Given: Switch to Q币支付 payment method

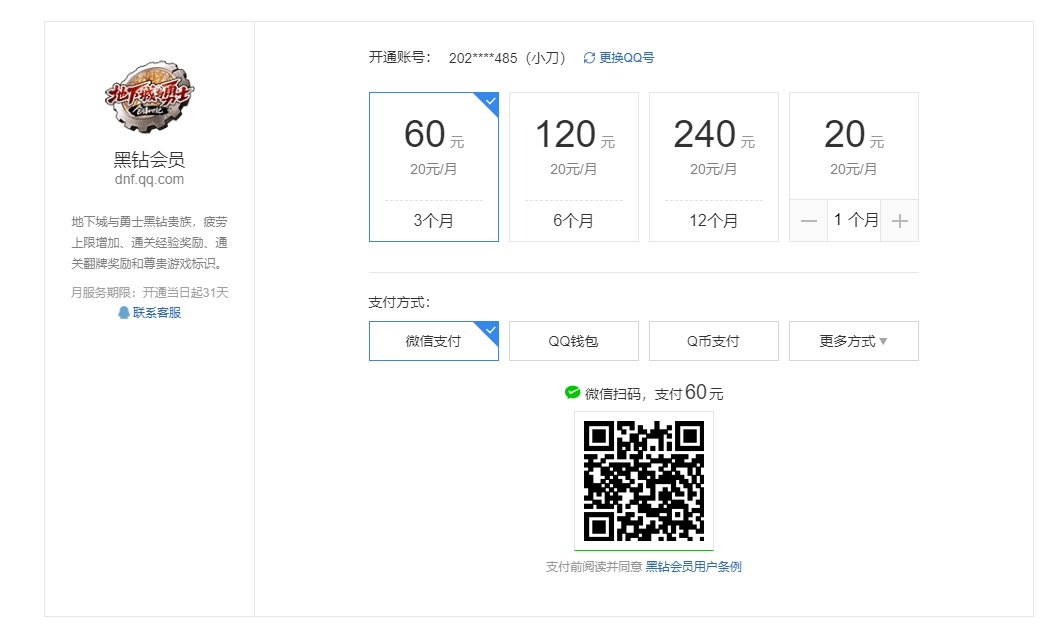Looking at the screenshot, I should click(x=713, y=341).
